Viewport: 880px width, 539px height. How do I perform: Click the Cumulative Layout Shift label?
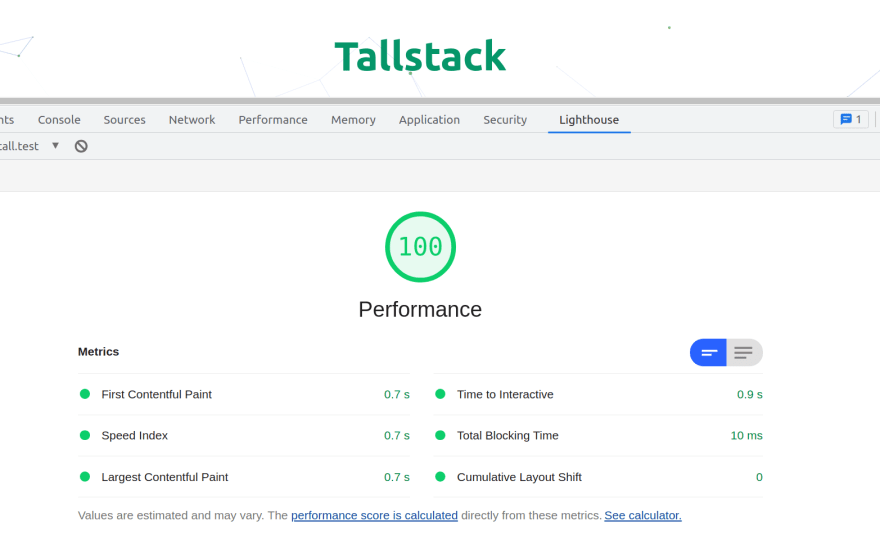519,477
